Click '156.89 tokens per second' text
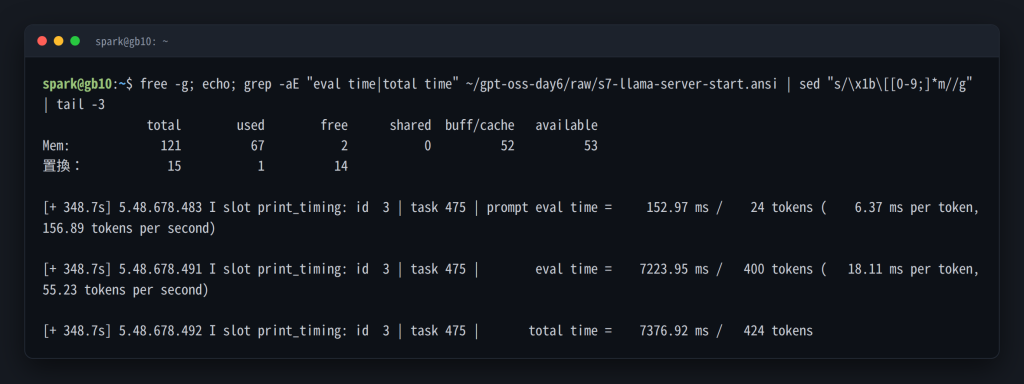This screenshot has height=384, width=1024. [126, 229]
